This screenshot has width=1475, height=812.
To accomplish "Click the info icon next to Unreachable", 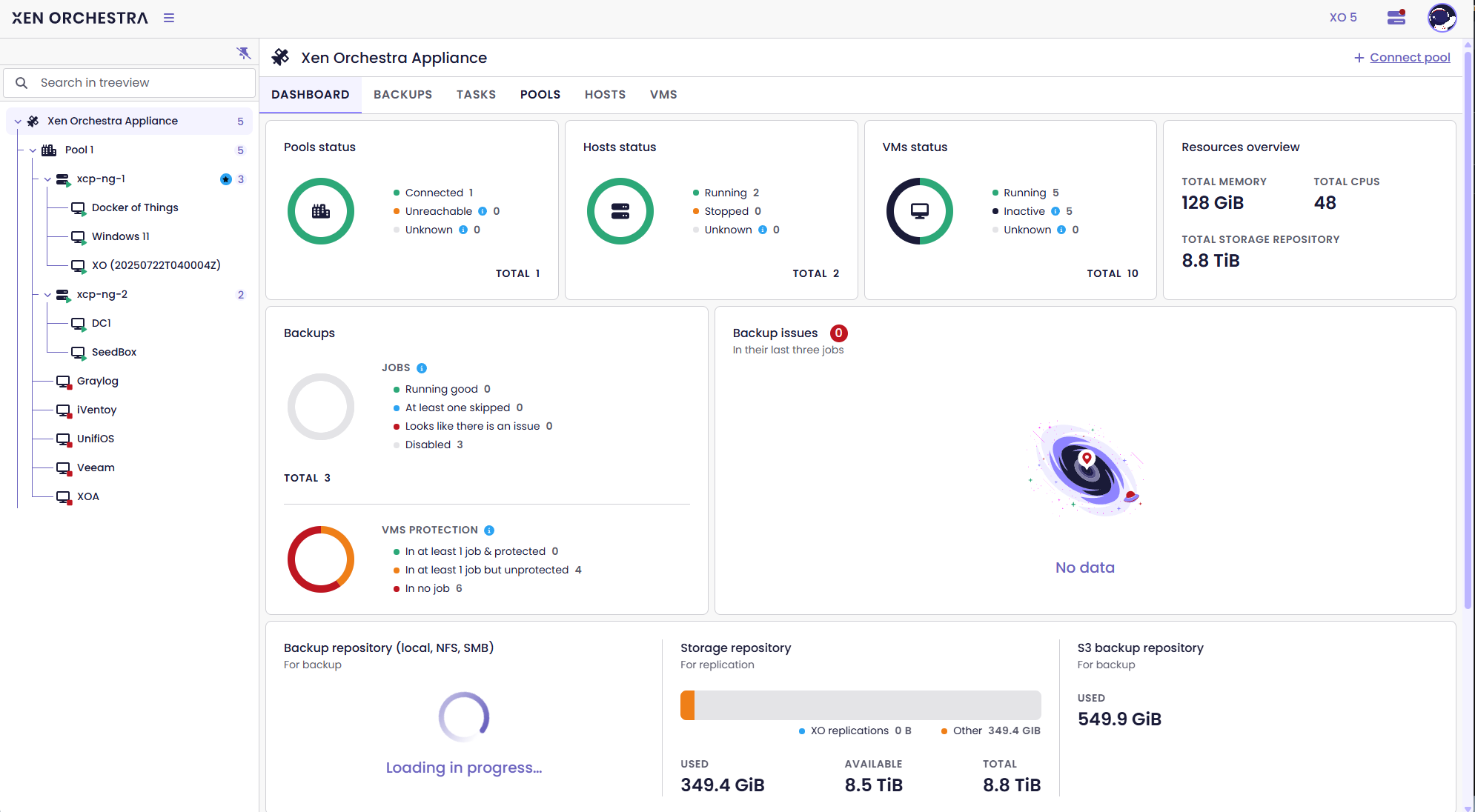I will (483, 211).
